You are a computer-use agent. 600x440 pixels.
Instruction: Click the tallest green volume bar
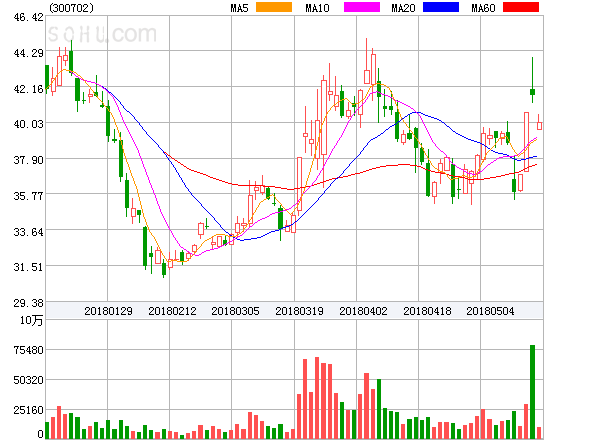tap(532, 392)
